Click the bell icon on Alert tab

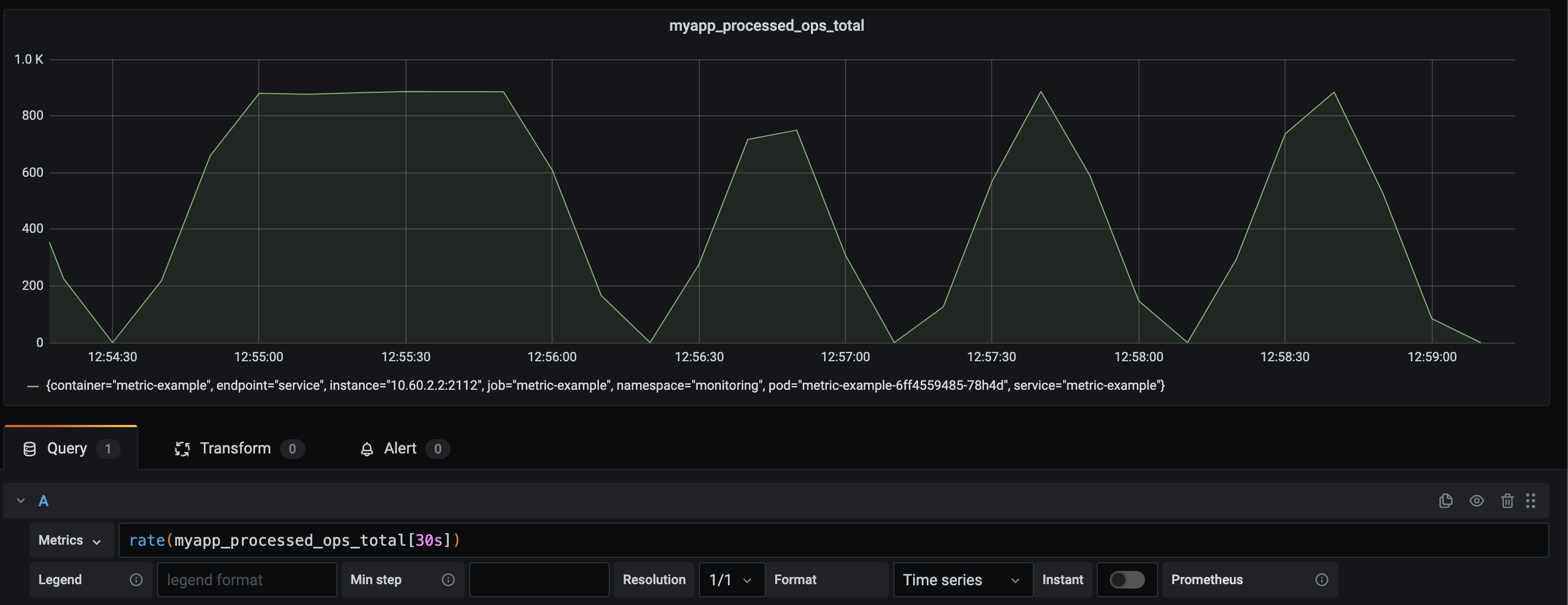coord(366,449)
